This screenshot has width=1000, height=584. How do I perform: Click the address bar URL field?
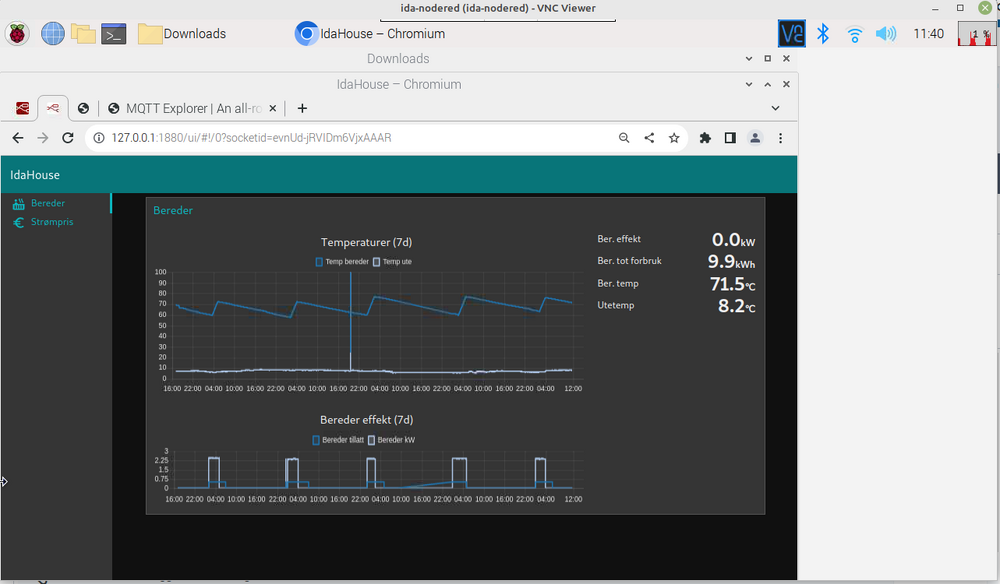[x=350, y=138]
